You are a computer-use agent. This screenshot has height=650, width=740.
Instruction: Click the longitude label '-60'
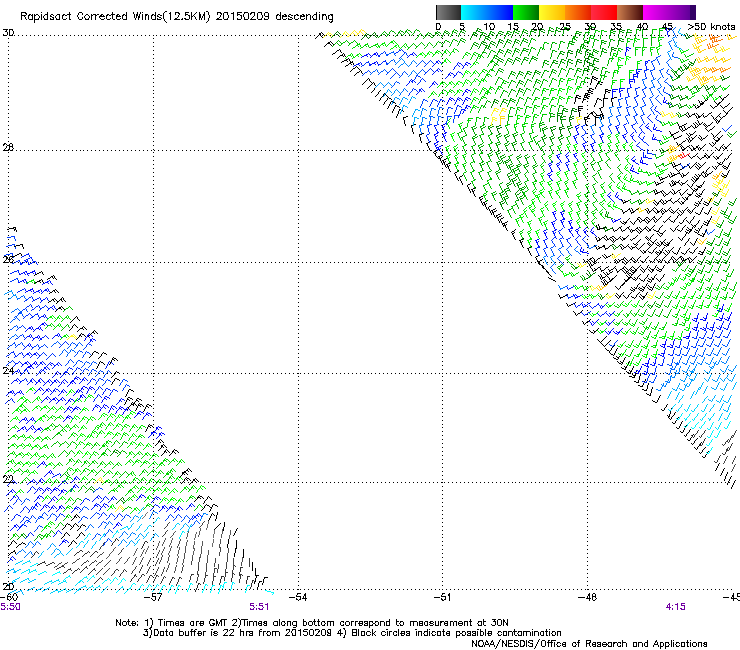9,597
